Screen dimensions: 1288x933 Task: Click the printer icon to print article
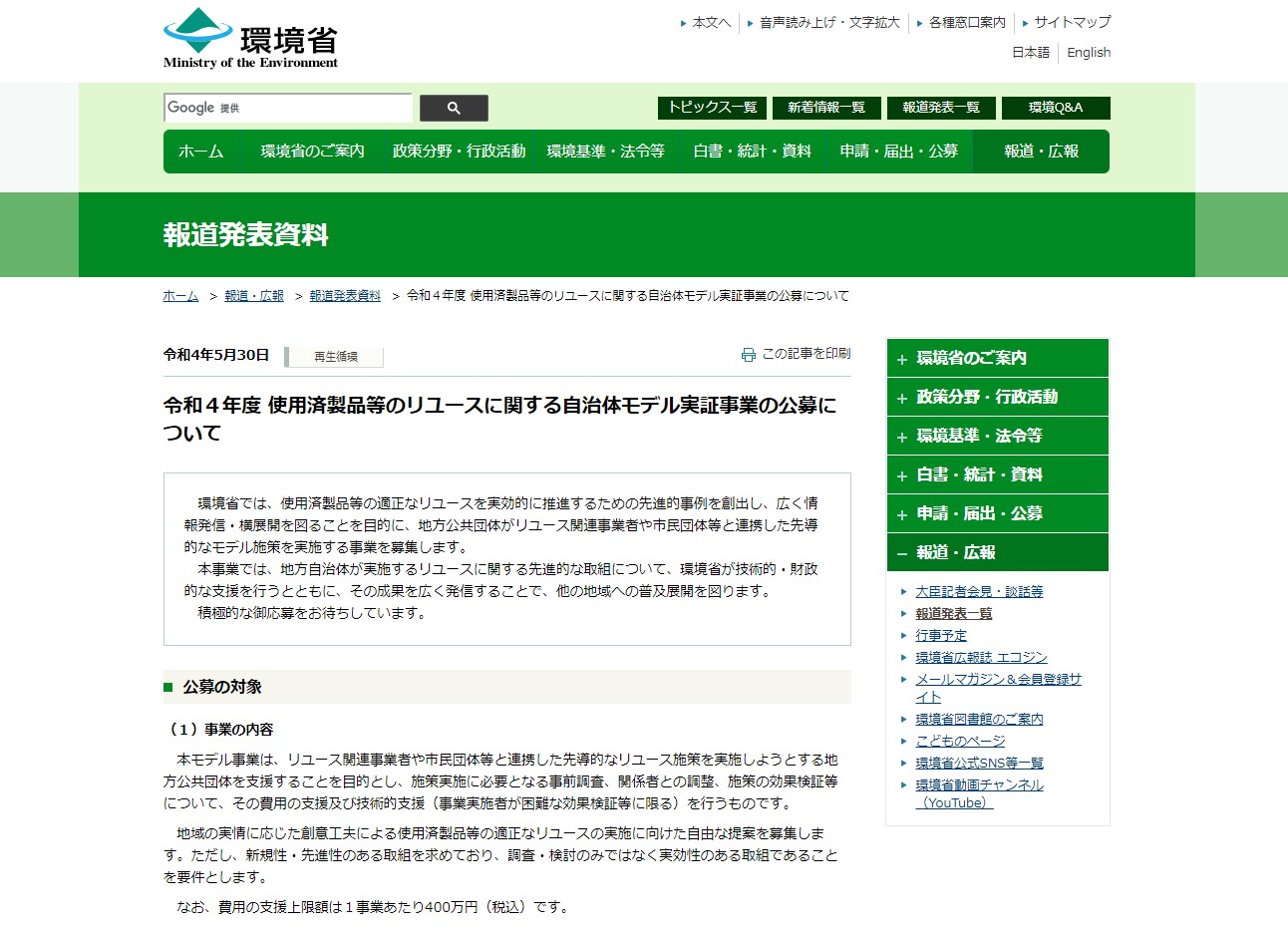[x=749, y=355]
